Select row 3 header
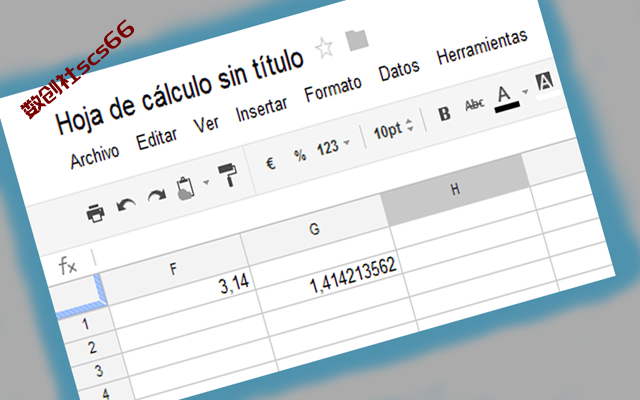The width and height of the screenshot is (640, 400). (x=99, y=371)
